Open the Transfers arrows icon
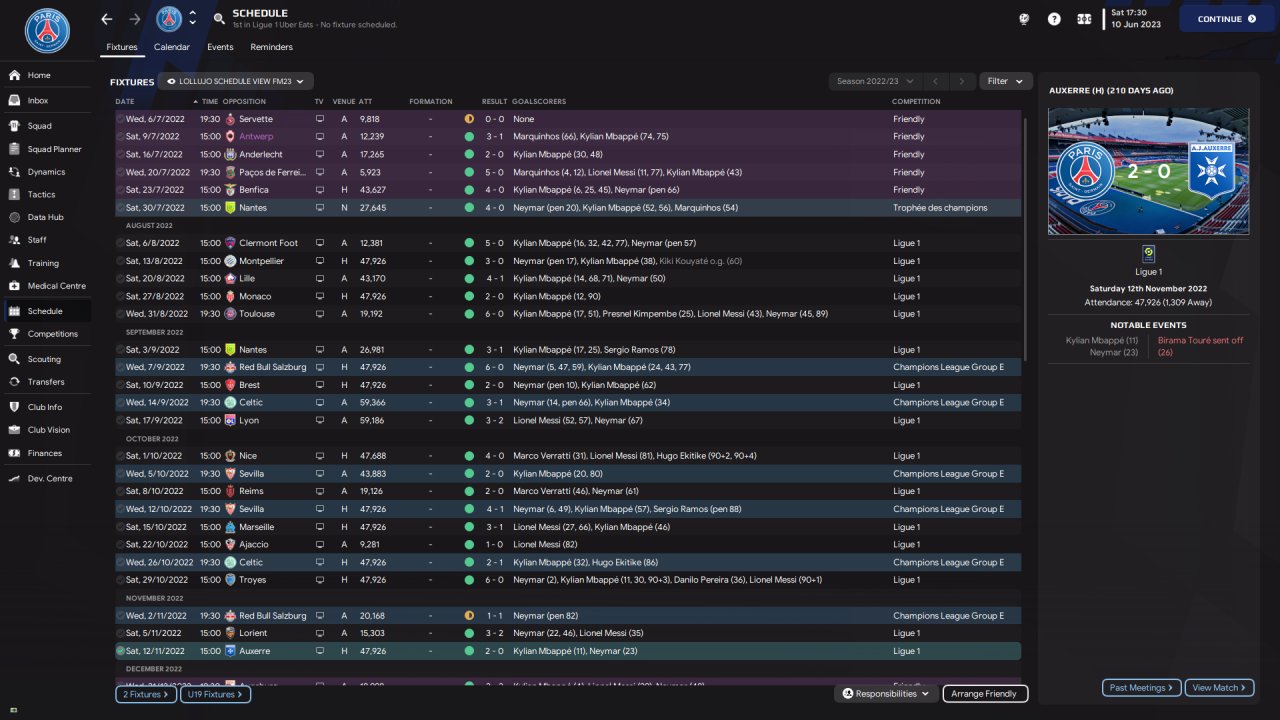 14,382
